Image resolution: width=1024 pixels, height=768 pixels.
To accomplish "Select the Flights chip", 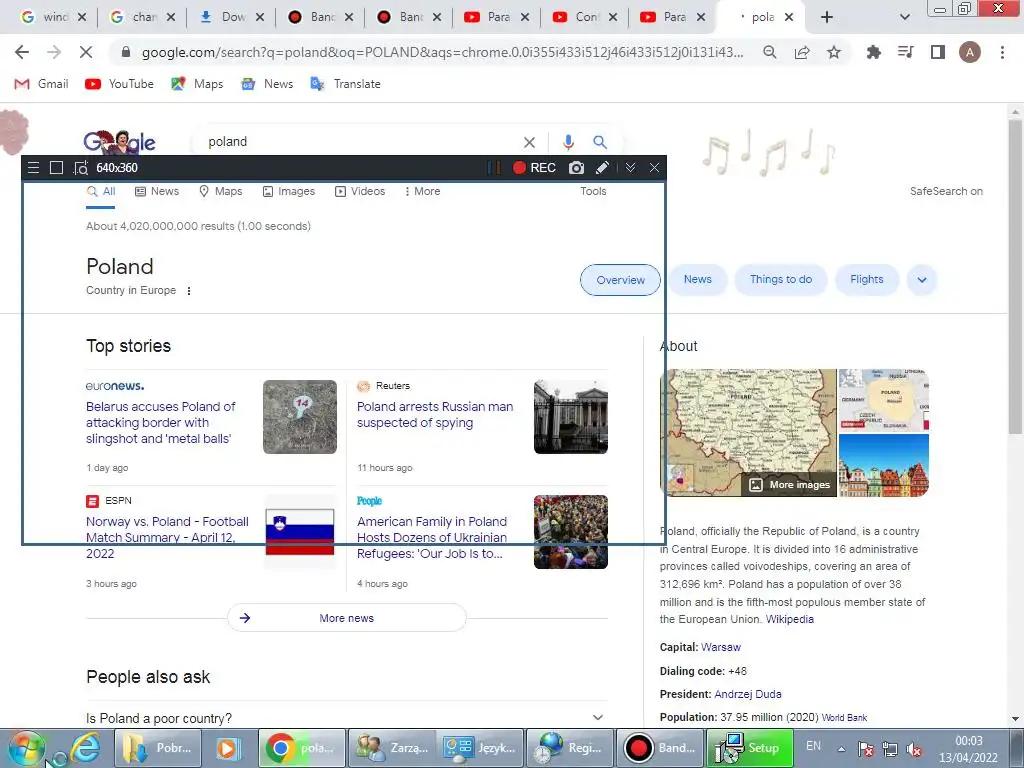I will pyautogui.click(x=867, y=280).
